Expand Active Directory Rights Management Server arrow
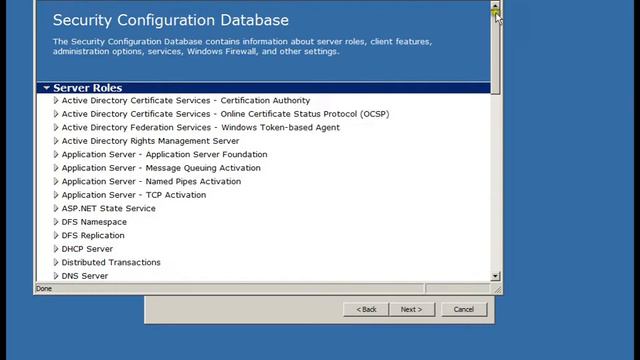This screenshot has height=360, width=640. 56,141
